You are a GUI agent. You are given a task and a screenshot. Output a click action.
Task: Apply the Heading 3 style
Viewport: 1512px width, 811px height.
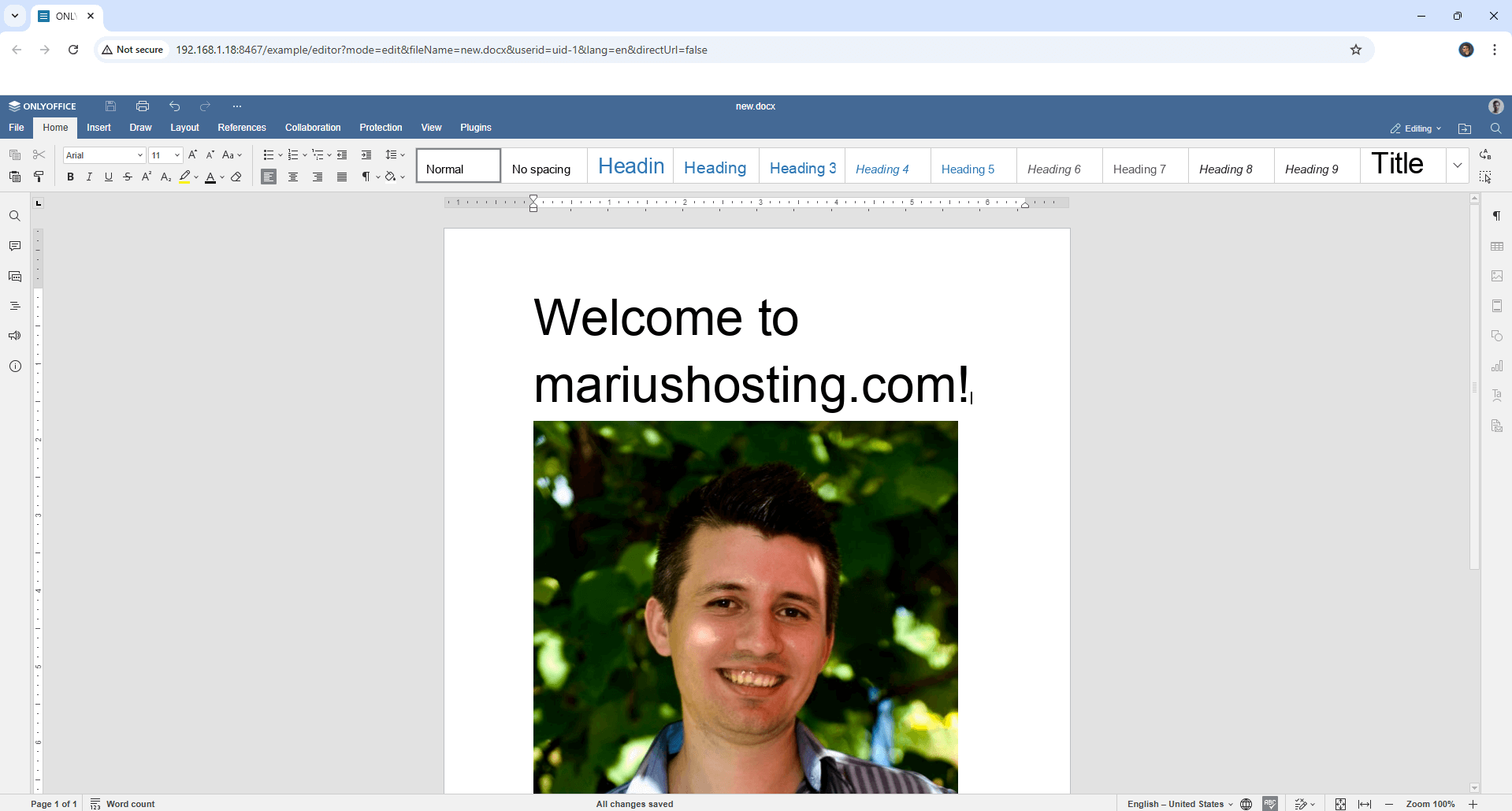click(802, 166)
